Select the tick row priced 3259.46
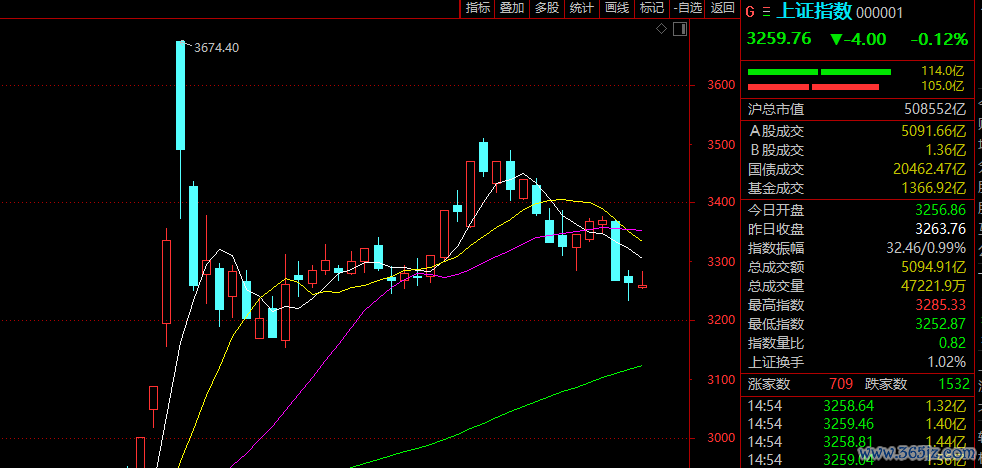This screenshot has height=468, width=982. tap(859, 424)
